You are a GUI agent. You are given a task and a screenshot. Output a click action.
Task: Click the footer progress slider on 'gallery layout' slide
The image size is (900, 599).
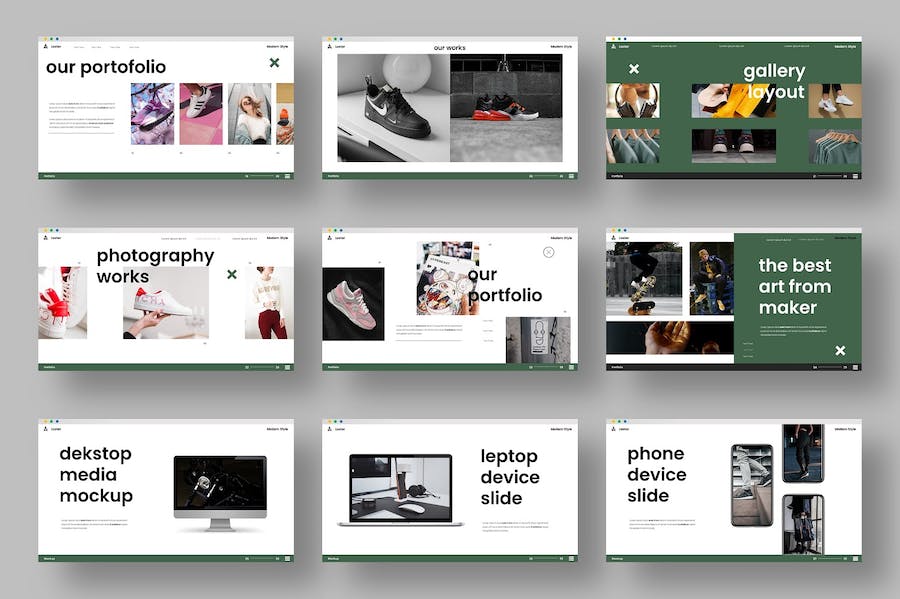(x=830, y=176)
